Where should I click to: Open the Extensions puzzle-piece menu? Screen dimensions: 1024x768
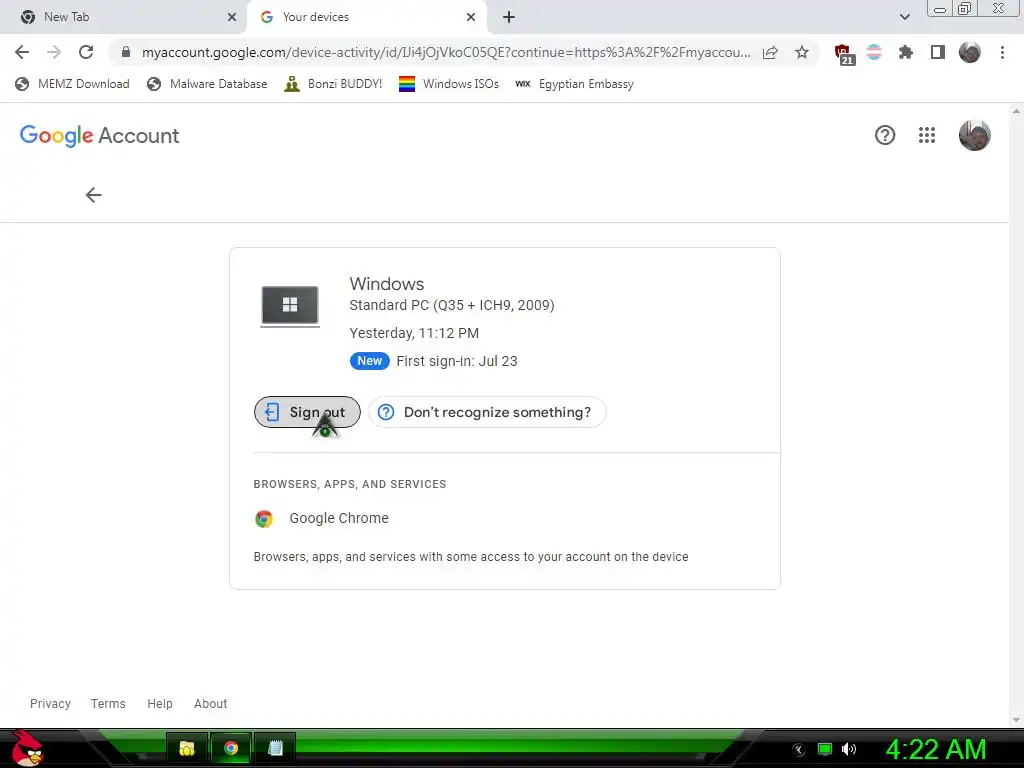(905, 52)
